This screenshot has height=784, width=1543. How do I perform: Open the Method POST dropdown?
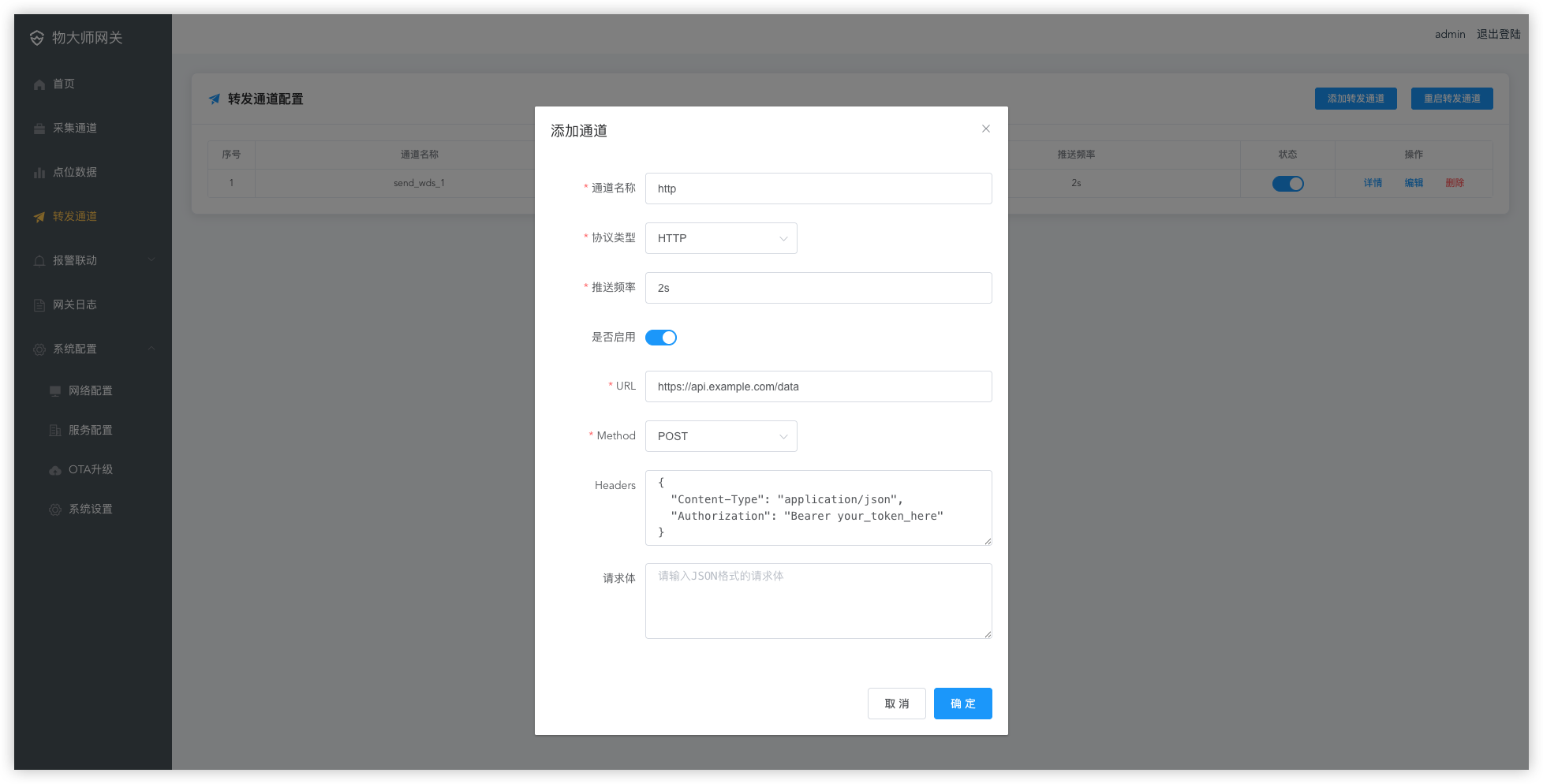(721, 436)
